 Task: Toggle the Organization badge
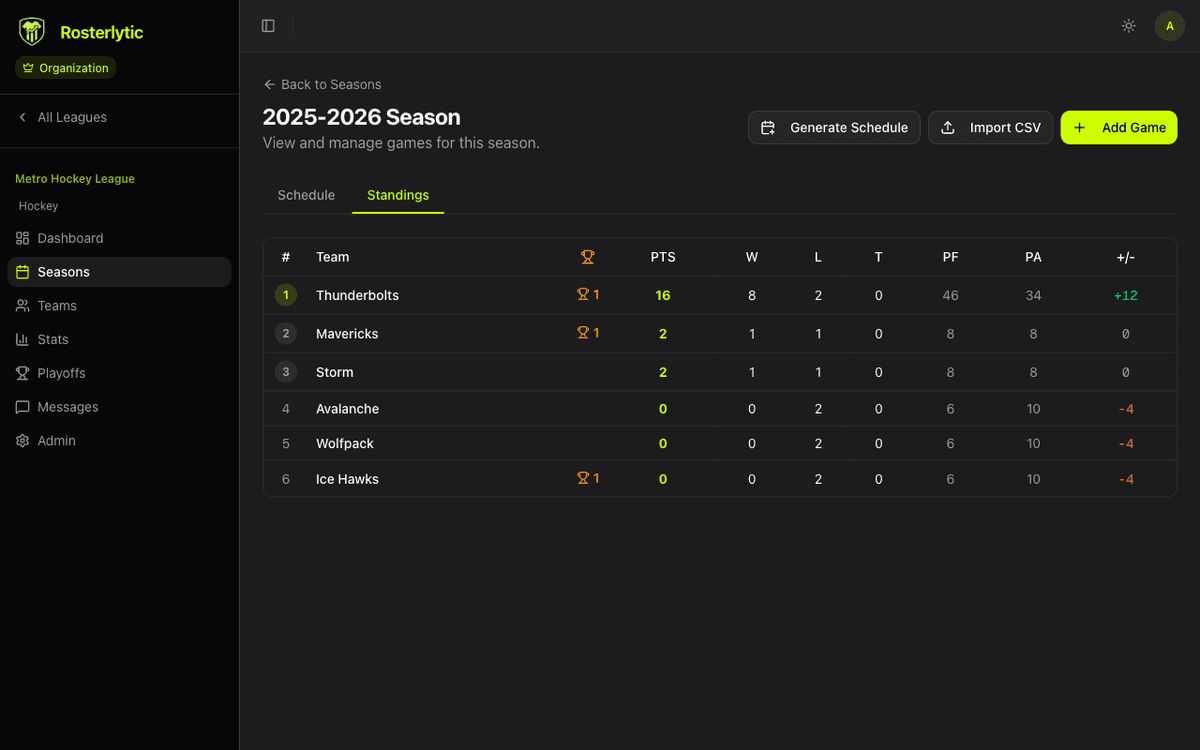pyautogui.click(x=65, y=68)
